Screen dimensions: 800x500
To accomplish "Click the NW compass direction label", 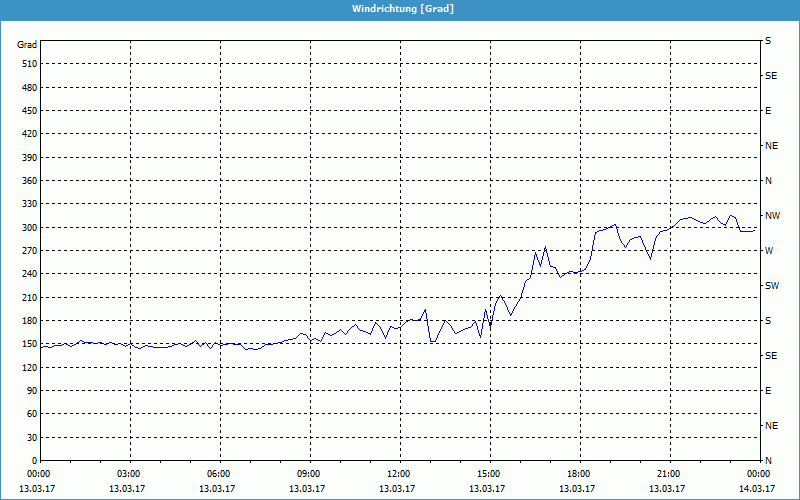I will [772, 215].
